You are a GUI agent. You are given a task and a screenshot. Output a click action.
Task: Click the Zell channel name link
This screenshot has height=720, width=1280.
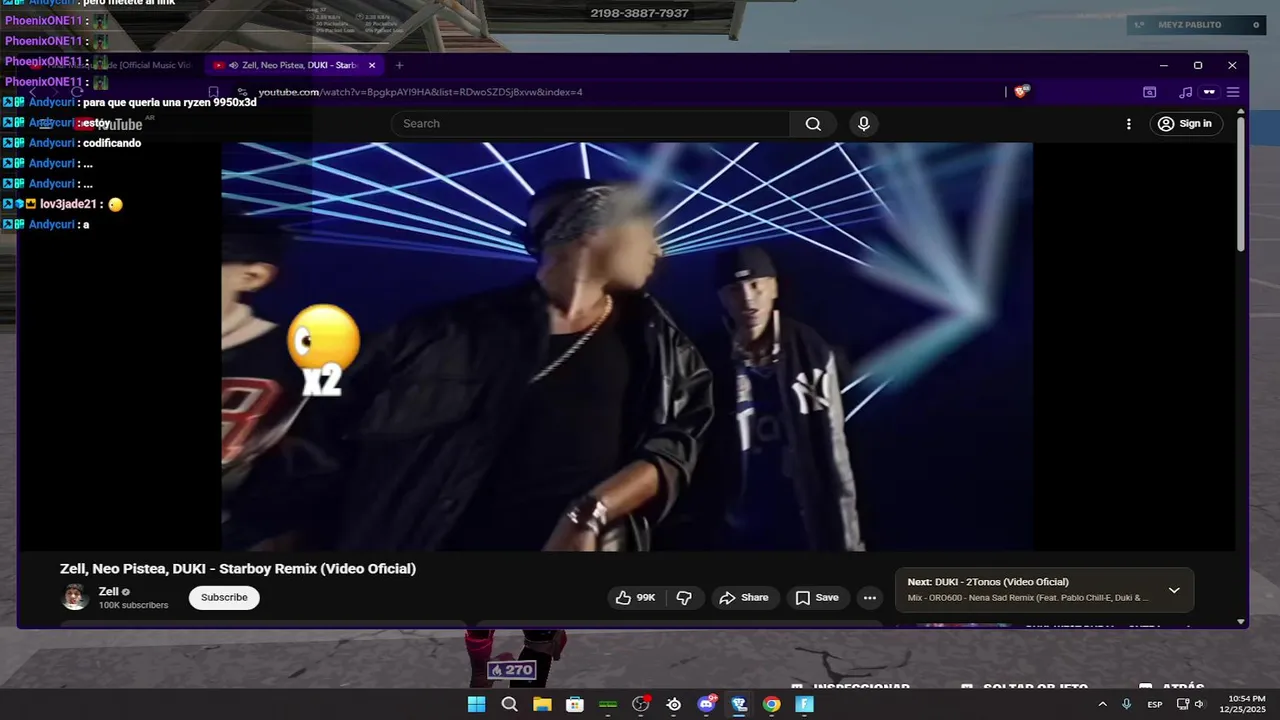(x=108, y=592)
